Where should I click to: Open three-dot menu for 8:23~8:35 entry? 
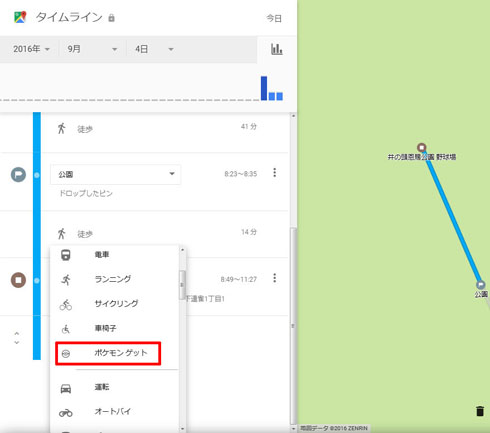point(275,173)
